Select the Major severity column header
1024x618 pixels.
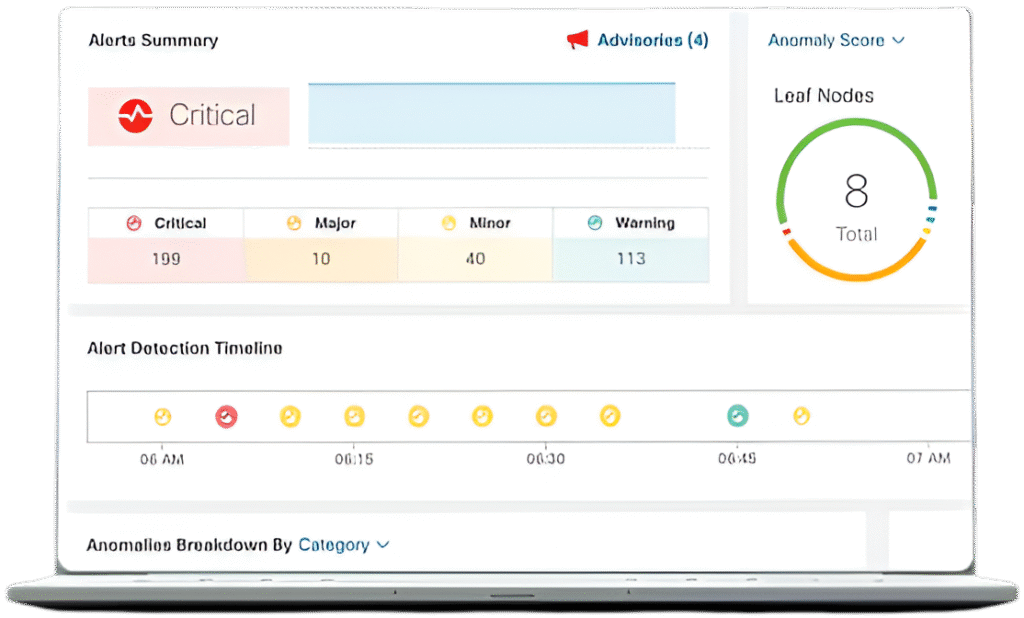321,223
